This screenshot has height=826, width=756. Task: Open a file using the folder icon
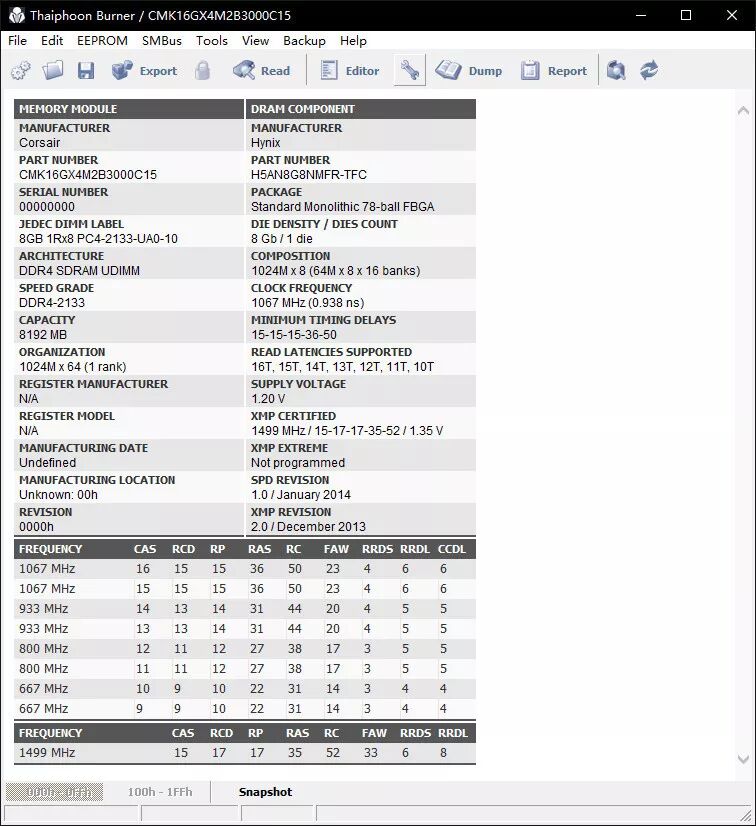pyautogui.click(x=53, y=71)
